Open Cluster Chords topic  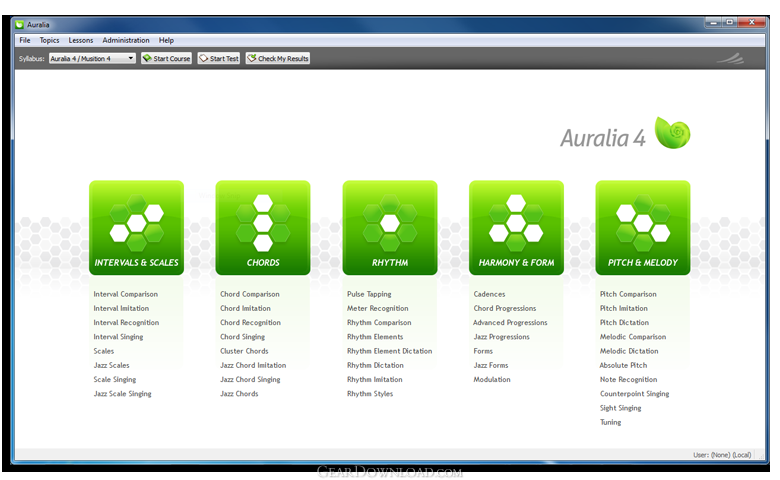click(x=244, y=351)
